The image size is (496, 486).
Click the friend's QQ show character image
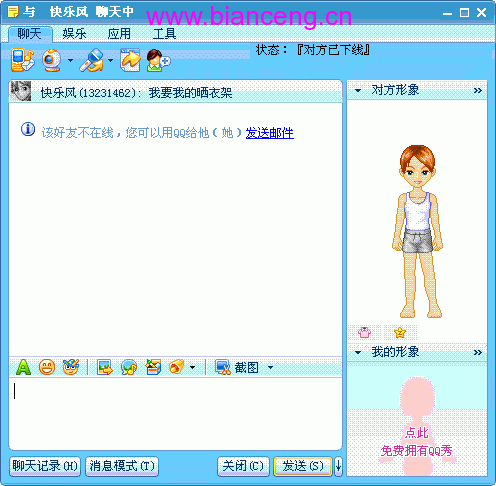point(417,231)
